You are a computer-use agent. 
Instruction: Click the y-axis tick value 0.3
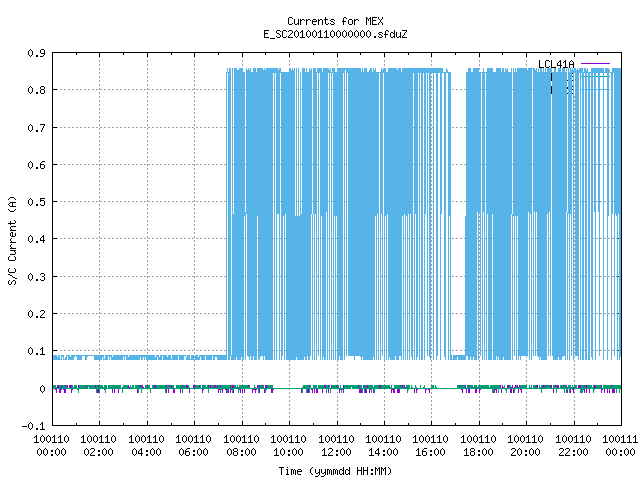[36, 277]
